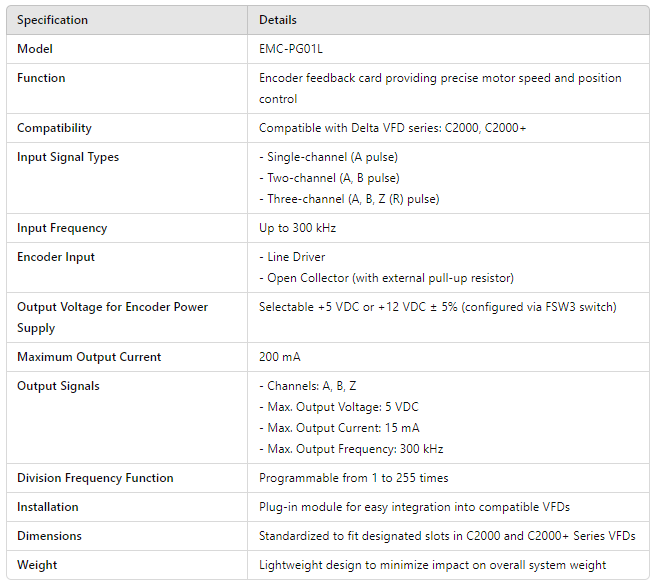Click the Function row label
The height and width of the screenshot is (587, 655).
pos(41,78)
